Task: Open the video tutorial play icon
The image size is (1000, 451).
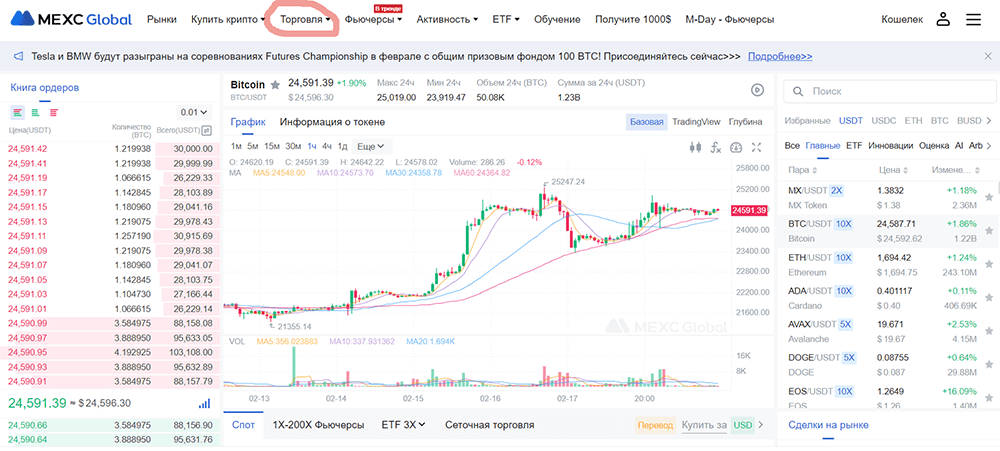Action: click(x=757, y=90)
